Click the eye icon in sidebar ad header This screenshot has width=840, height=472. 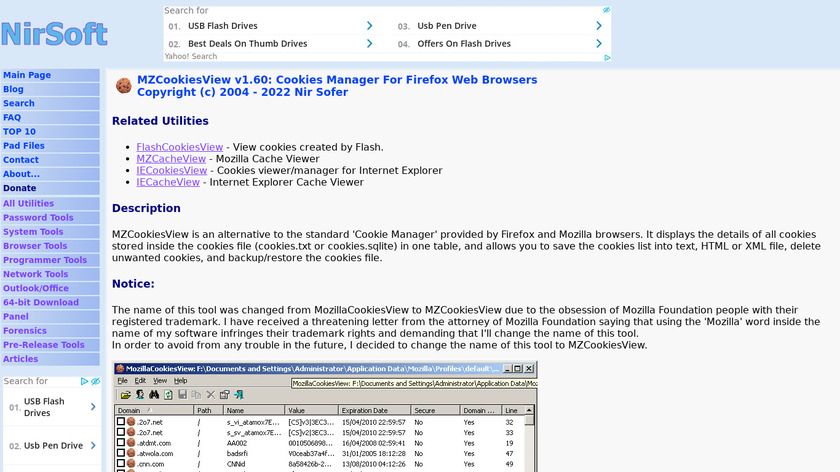95,381
